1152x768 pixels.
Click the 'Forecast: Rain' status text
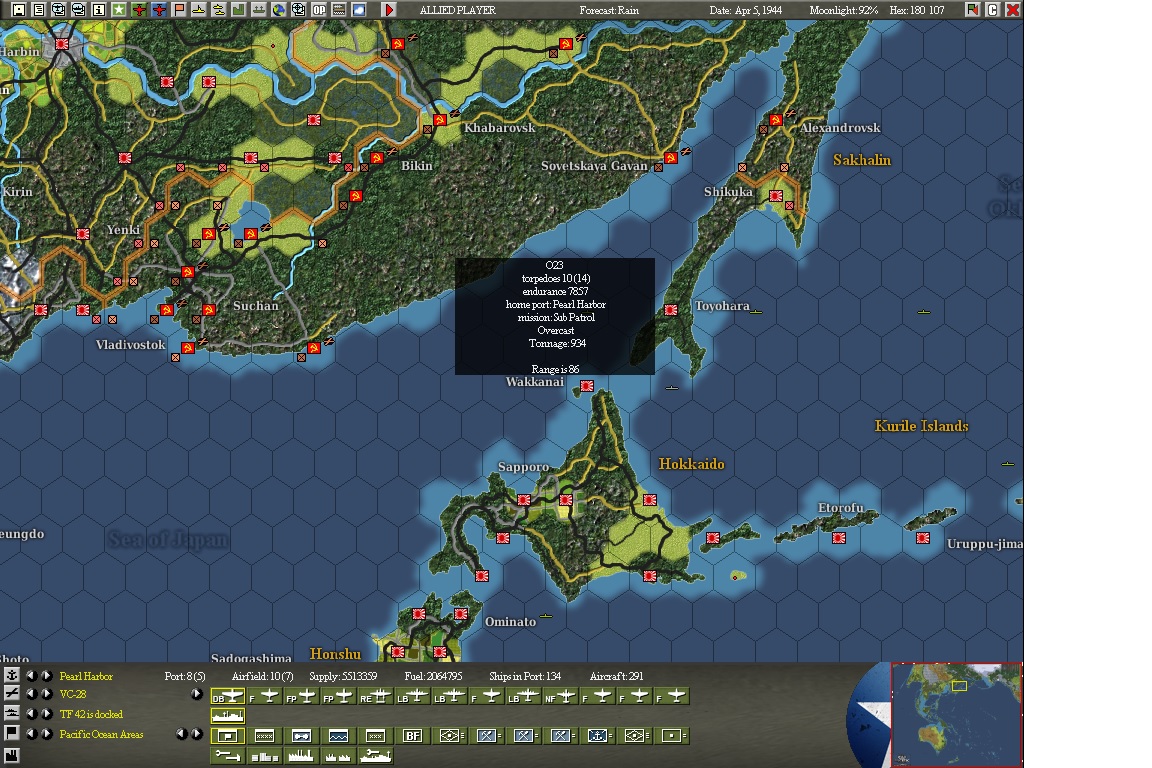[609, 10]
